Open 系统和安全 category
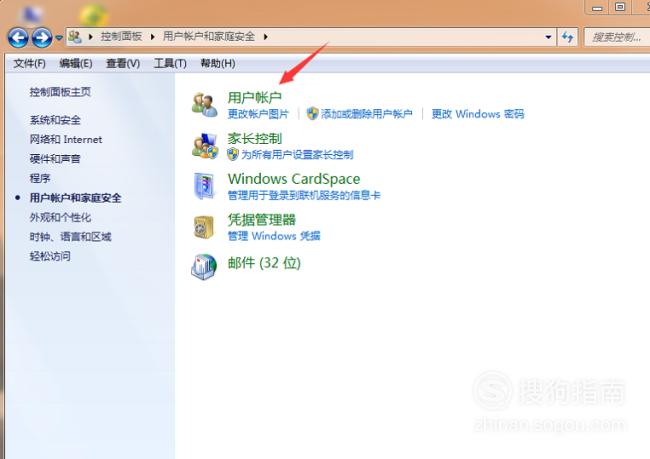Screen dimensions: 650x459 tap(55, 120)
